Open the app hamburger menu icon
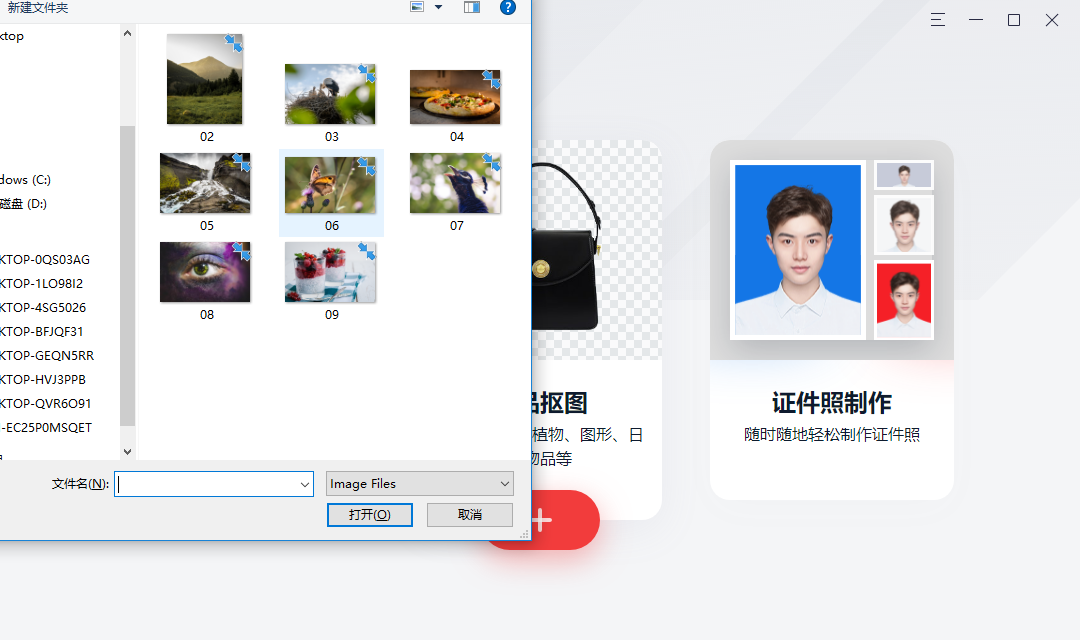This screenshot has height=640, width=1080. pos(937,20)
